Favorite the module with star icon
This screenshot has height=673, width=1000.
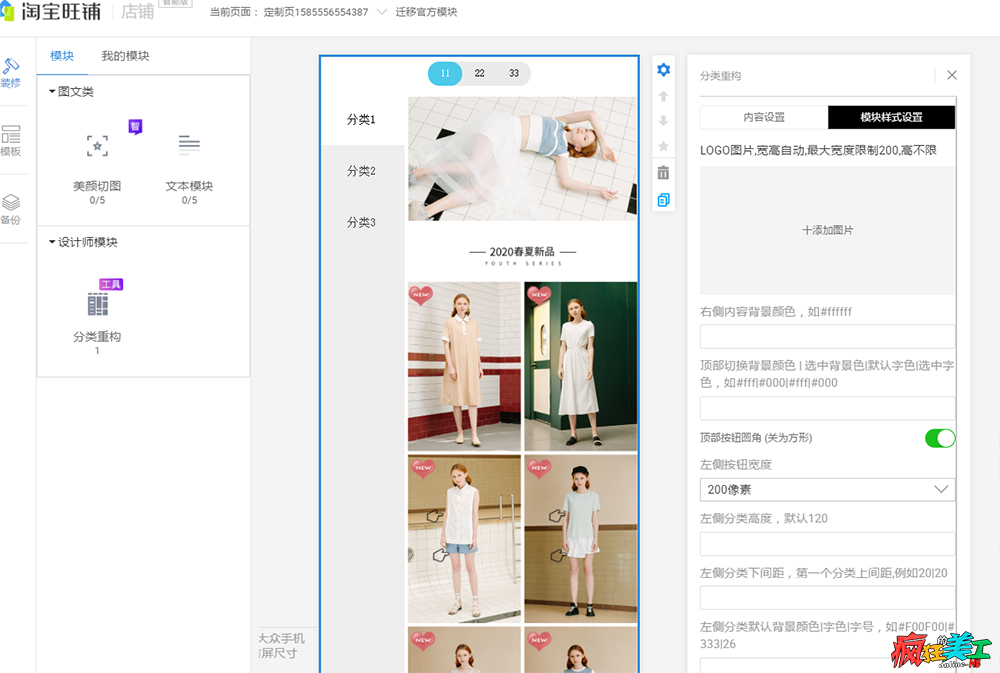663,146
